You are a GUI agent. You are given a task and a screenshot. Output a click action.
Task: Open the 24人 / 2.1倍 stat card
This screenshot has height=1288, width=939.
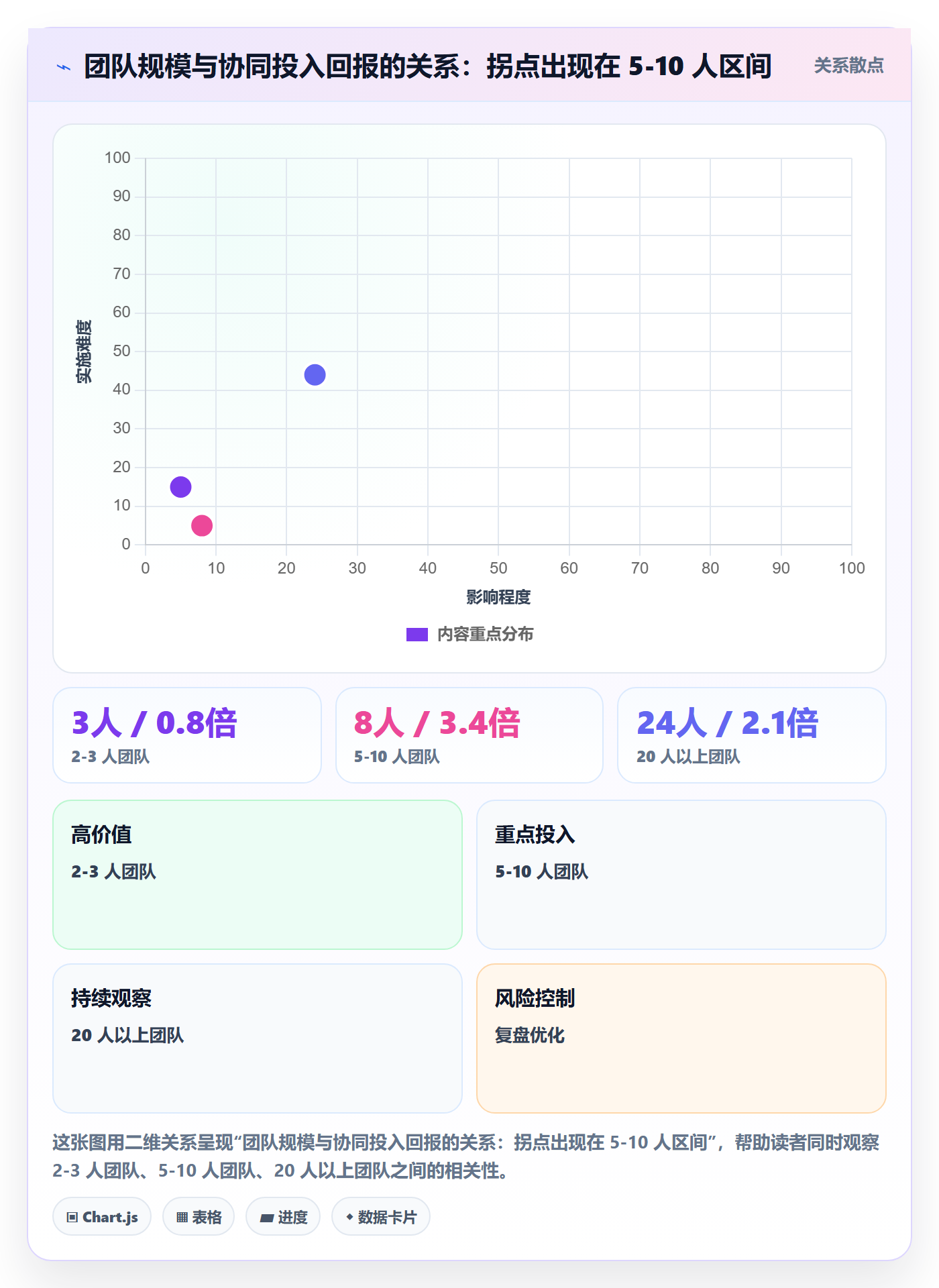click(x=752, y=735)
